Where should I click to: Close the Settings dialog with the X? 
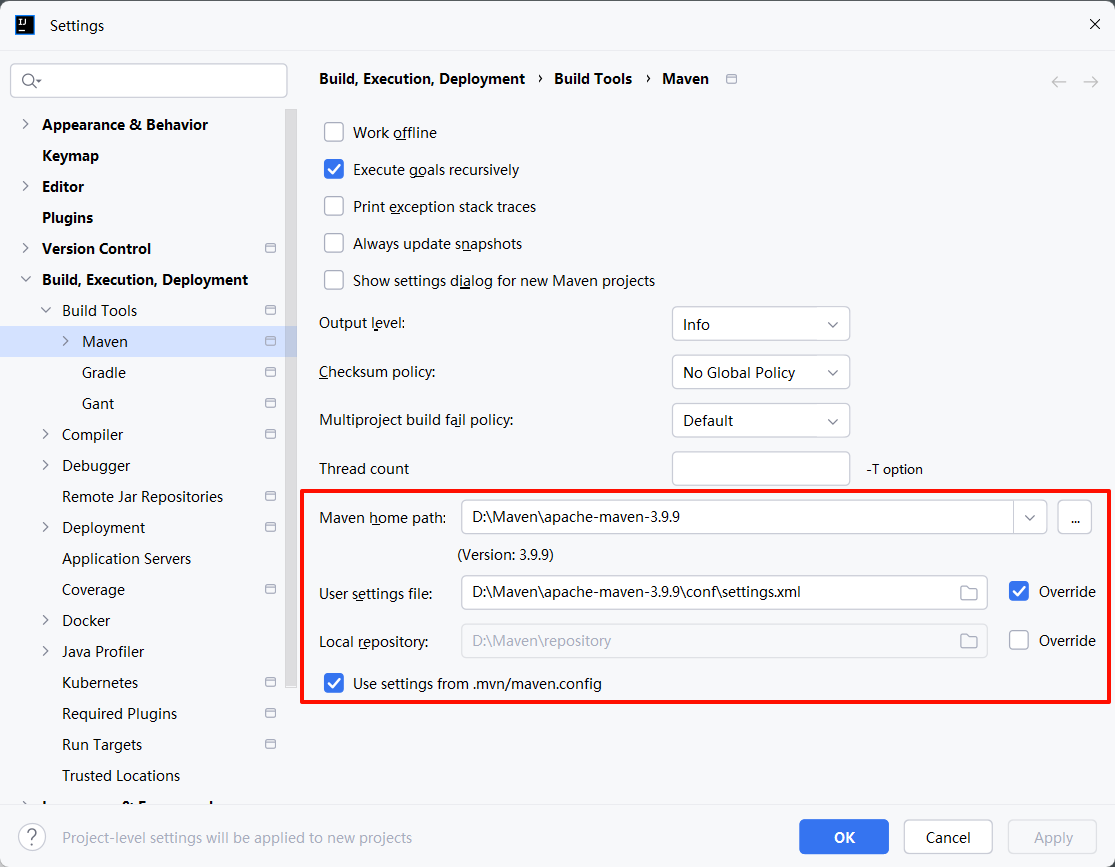(1094, 24)
